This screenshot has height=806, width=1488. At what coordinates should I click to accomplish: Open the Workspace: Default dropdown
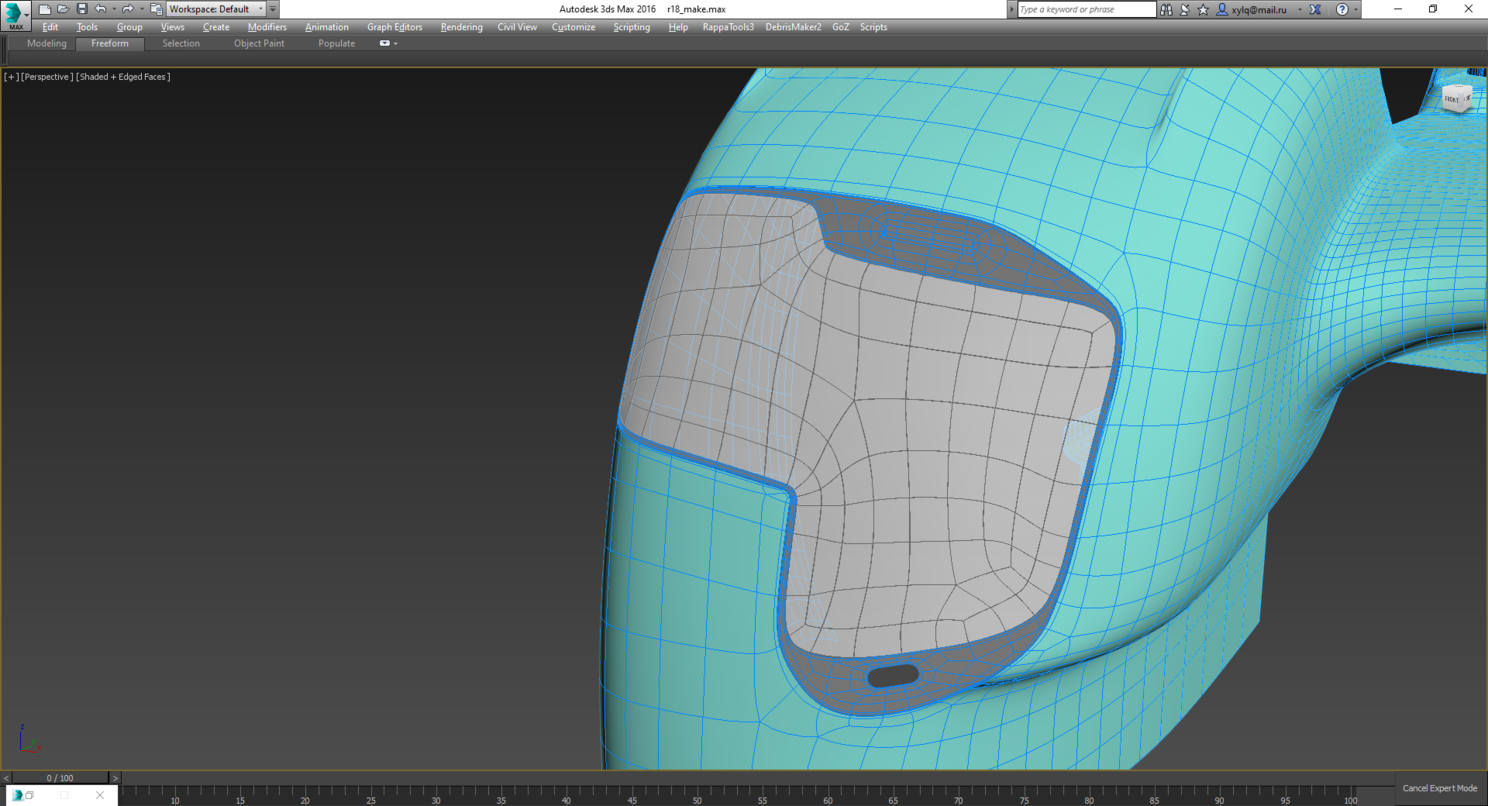click(215, 9)
